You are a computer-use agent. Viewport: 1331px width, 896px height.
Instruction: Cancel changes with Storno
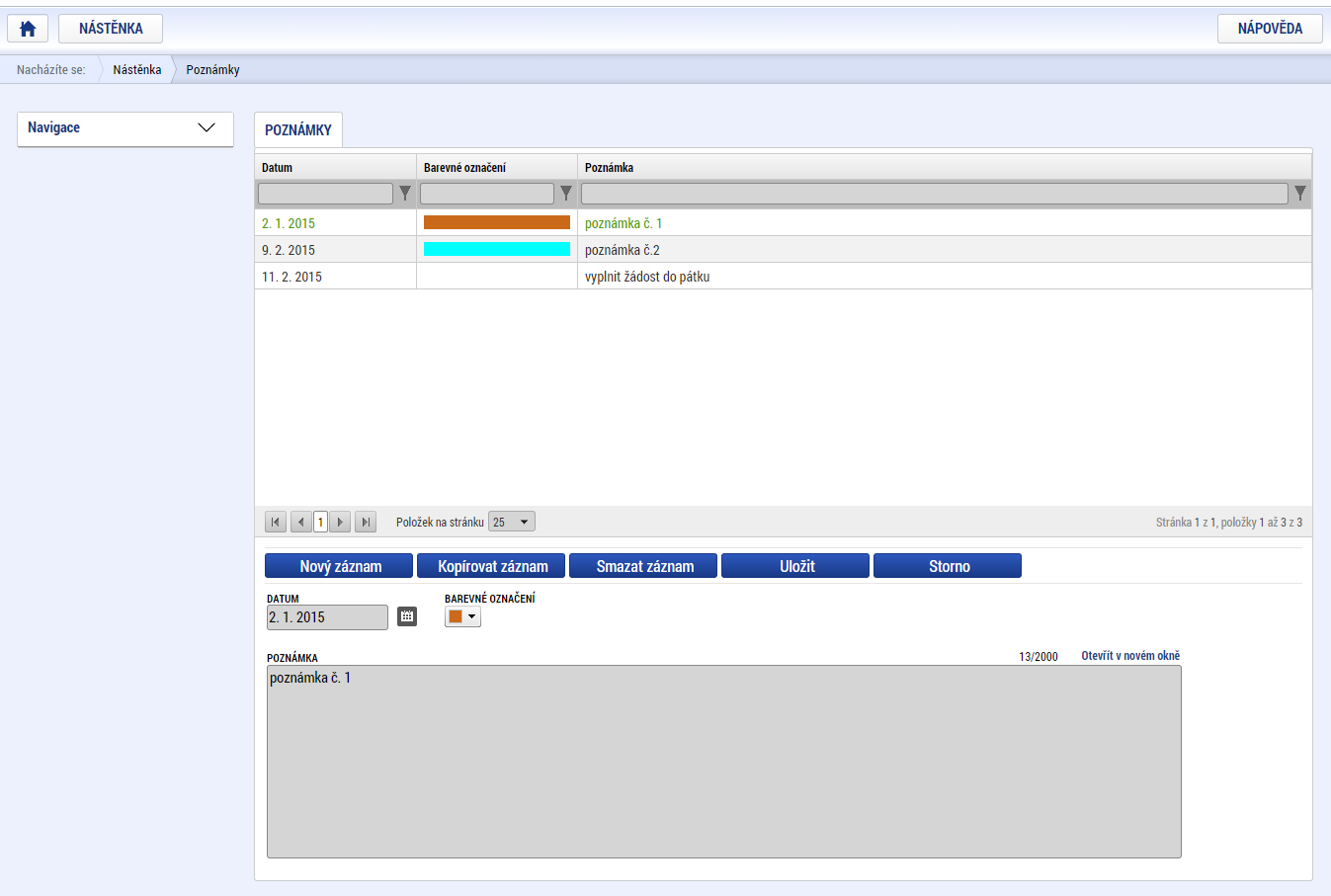[x=948, y=566]
